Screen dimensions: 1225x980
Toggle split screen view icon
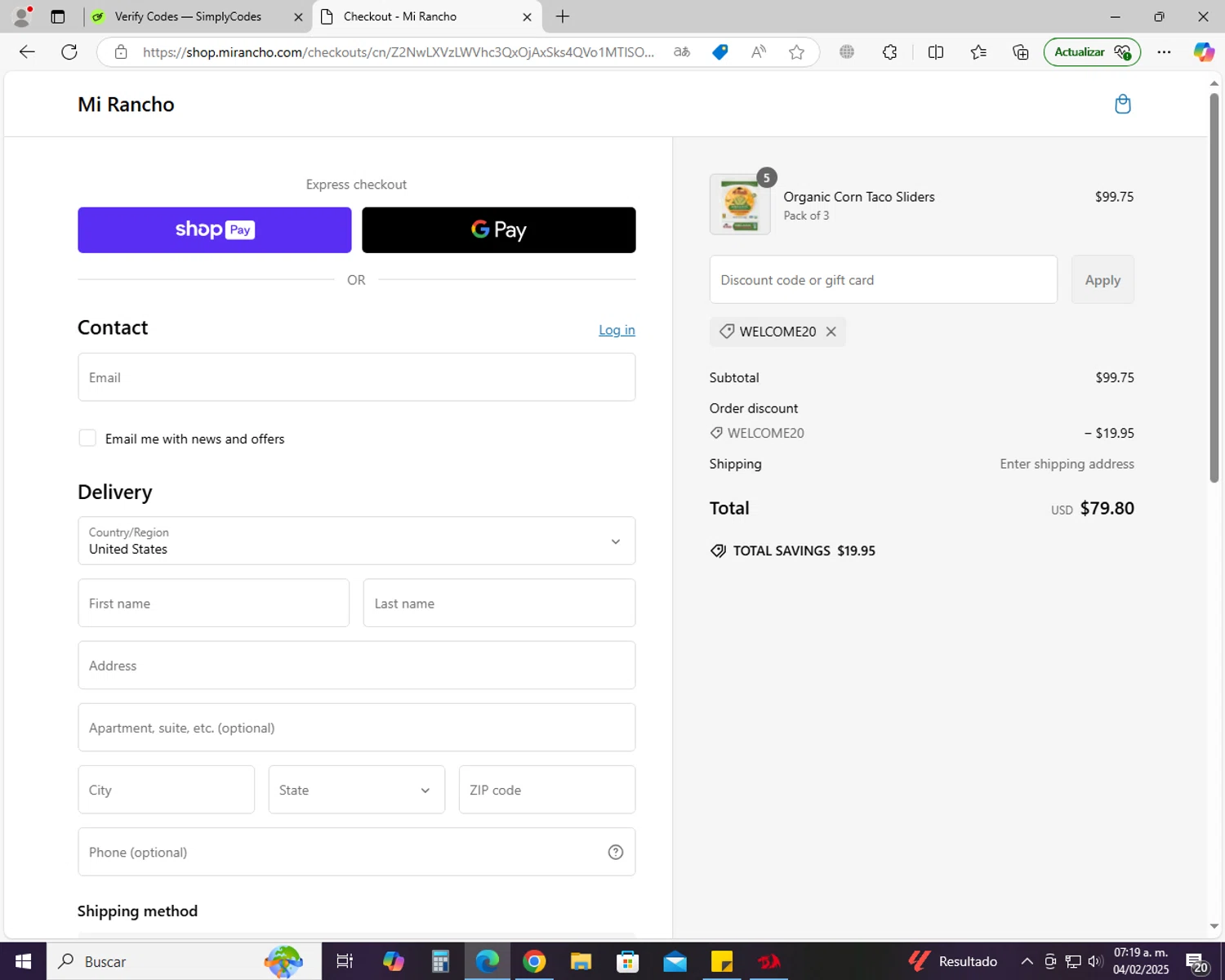click(x=936, y=52)
